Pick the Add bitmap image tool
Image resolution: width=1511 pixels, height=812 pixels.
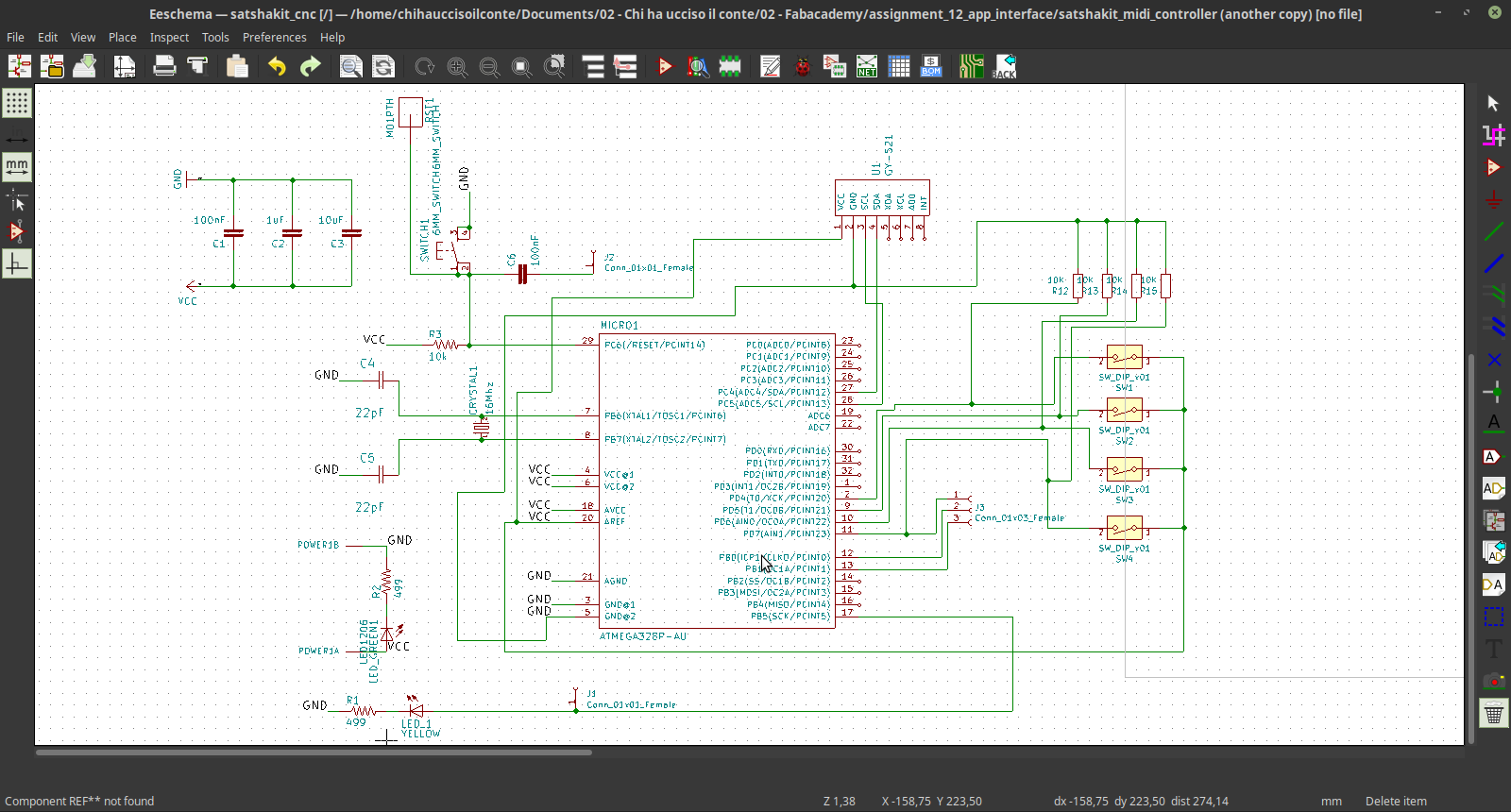click(1493, 681)
